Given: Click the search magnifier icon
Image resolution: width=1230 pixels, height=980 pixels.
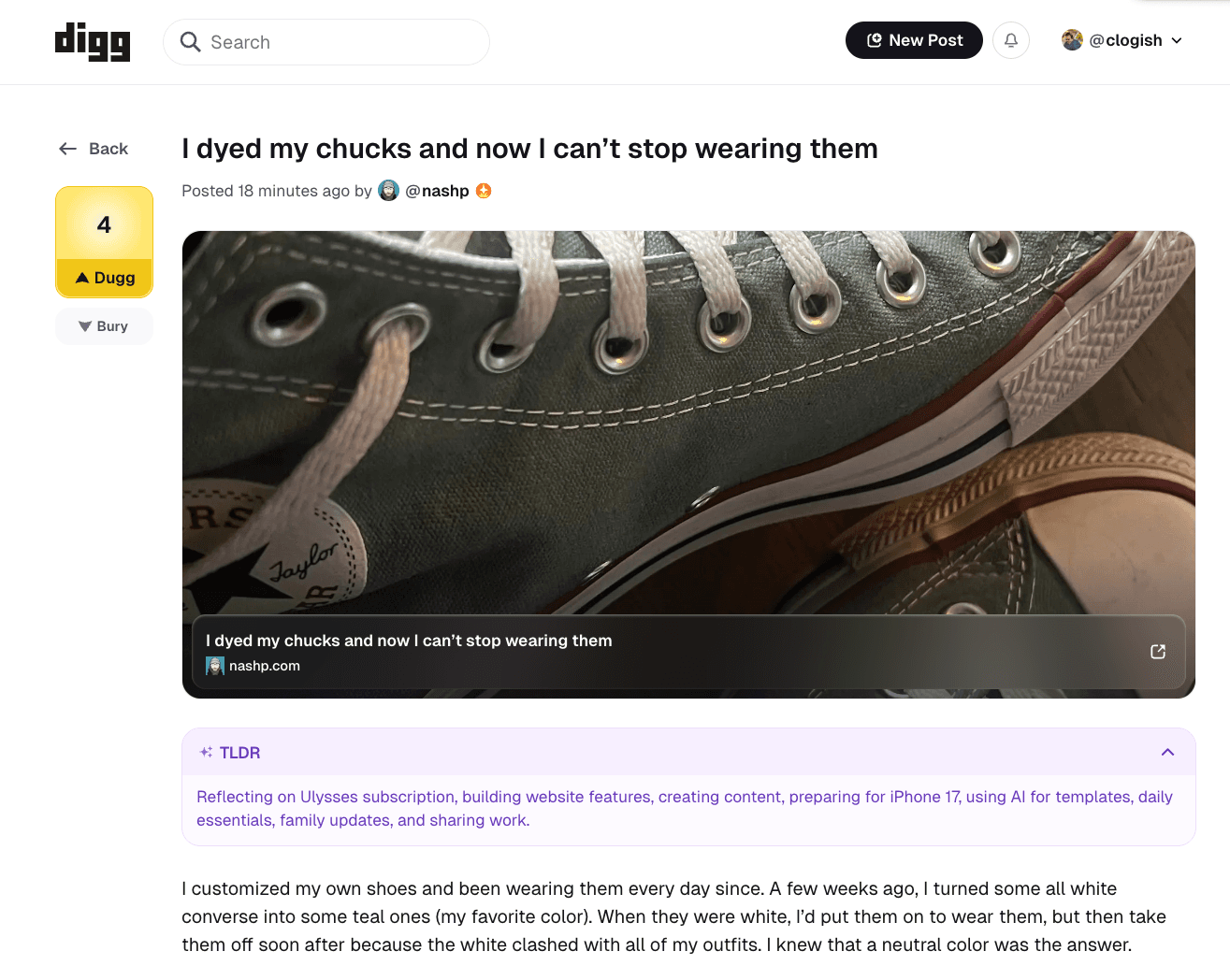Looking at the screenshot, I should tap(190, 42).
